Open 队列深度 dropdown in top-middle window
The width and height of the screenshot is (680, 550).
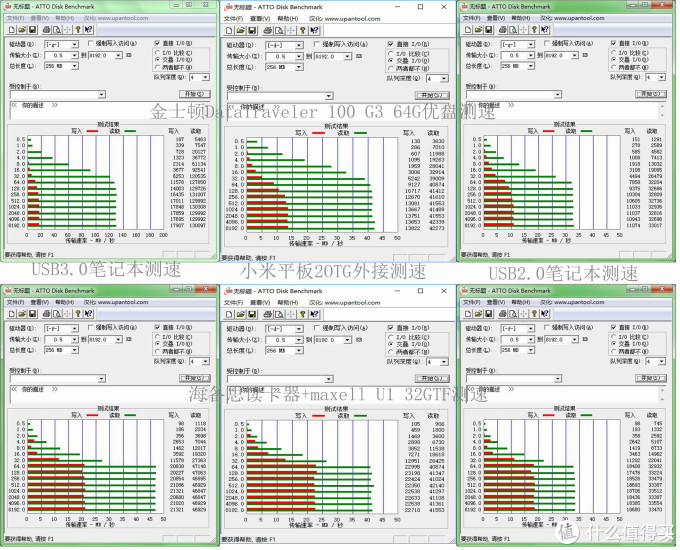click(x=444, y=79)
